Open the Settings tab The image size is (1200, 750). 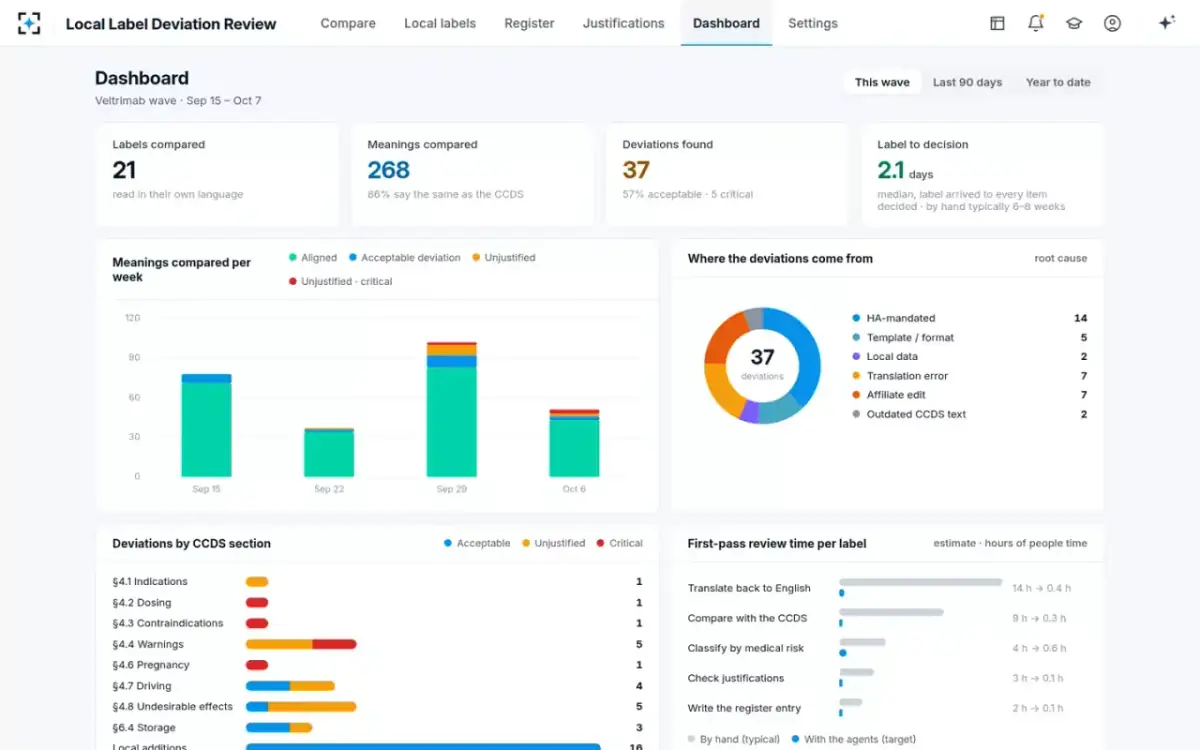click(813, 23)
